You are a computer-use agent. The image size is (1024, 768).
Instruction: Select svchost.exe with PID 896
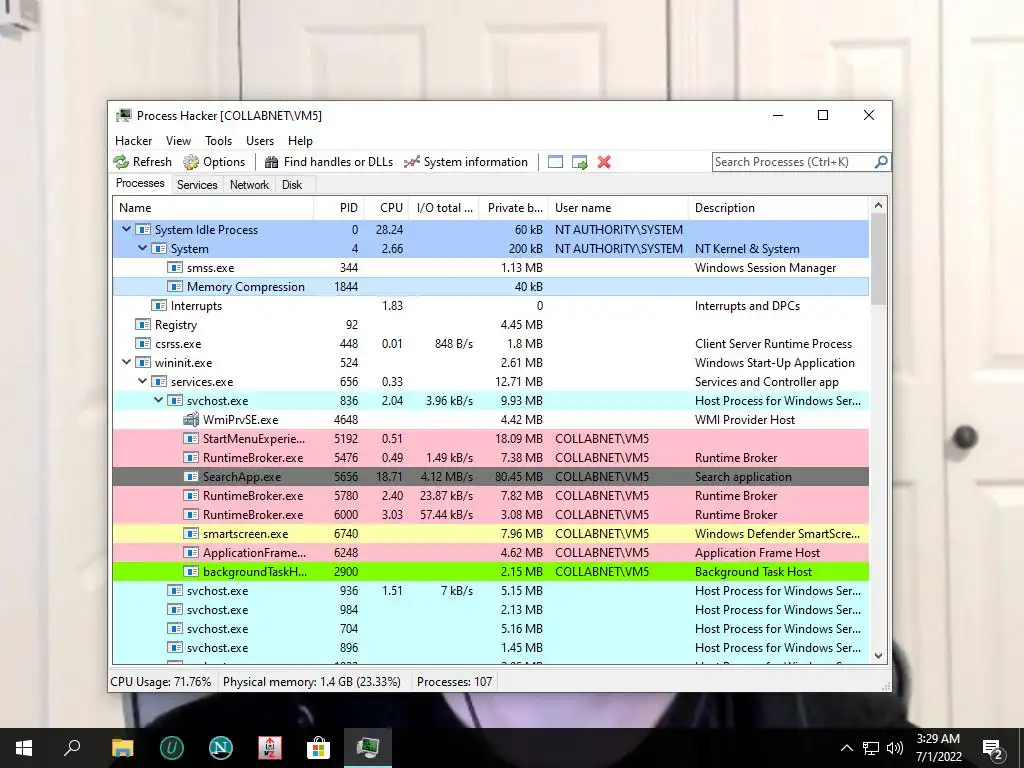point(490,647)
